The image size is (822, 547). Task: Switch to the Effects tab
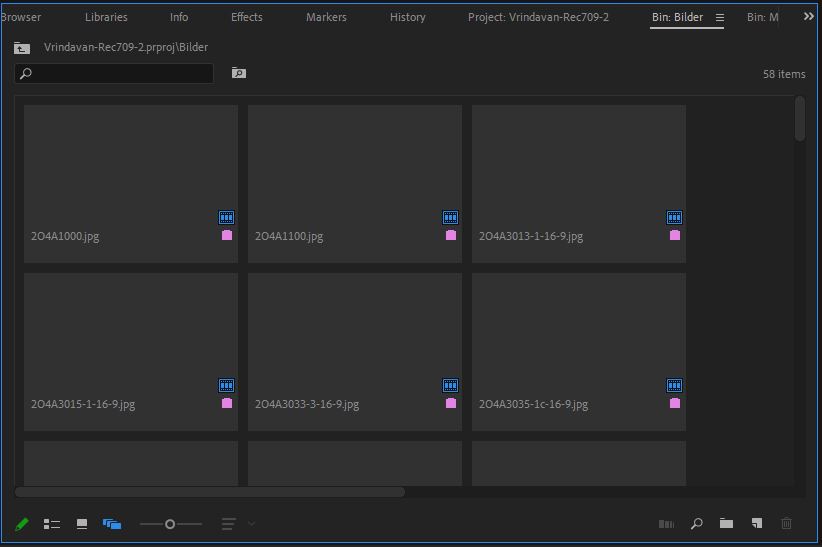point(247,17)
